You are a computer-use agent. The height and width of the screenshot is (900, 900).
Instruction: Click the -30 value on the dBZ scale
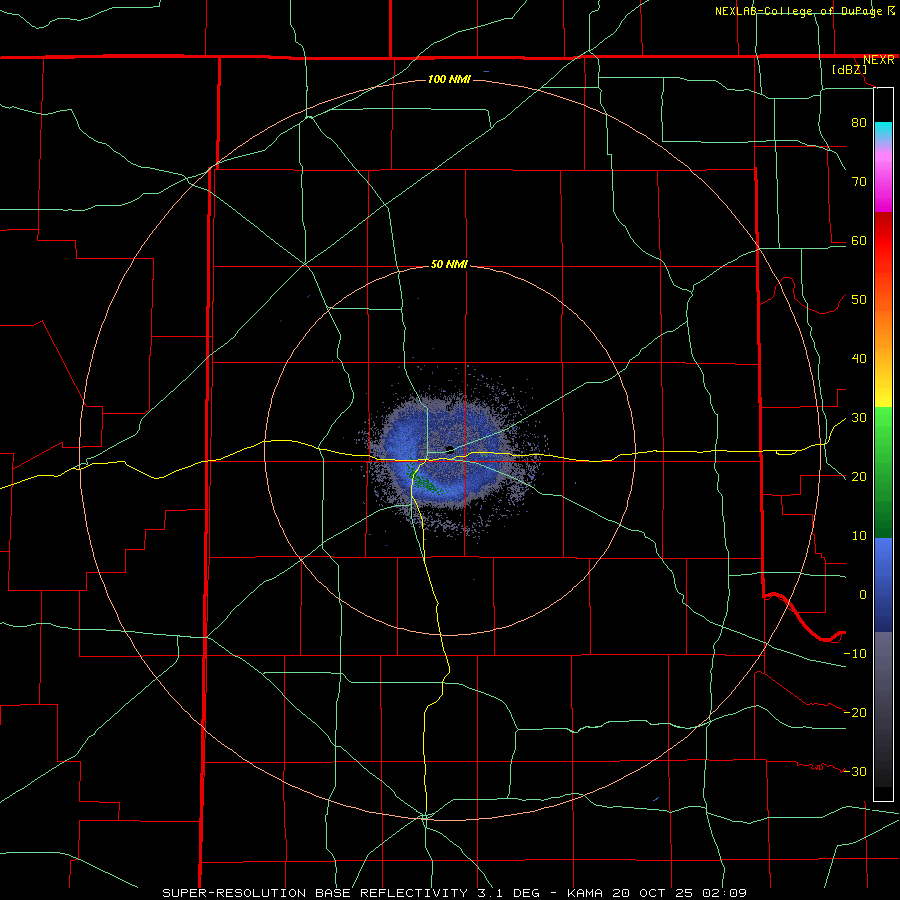(855, 772)
